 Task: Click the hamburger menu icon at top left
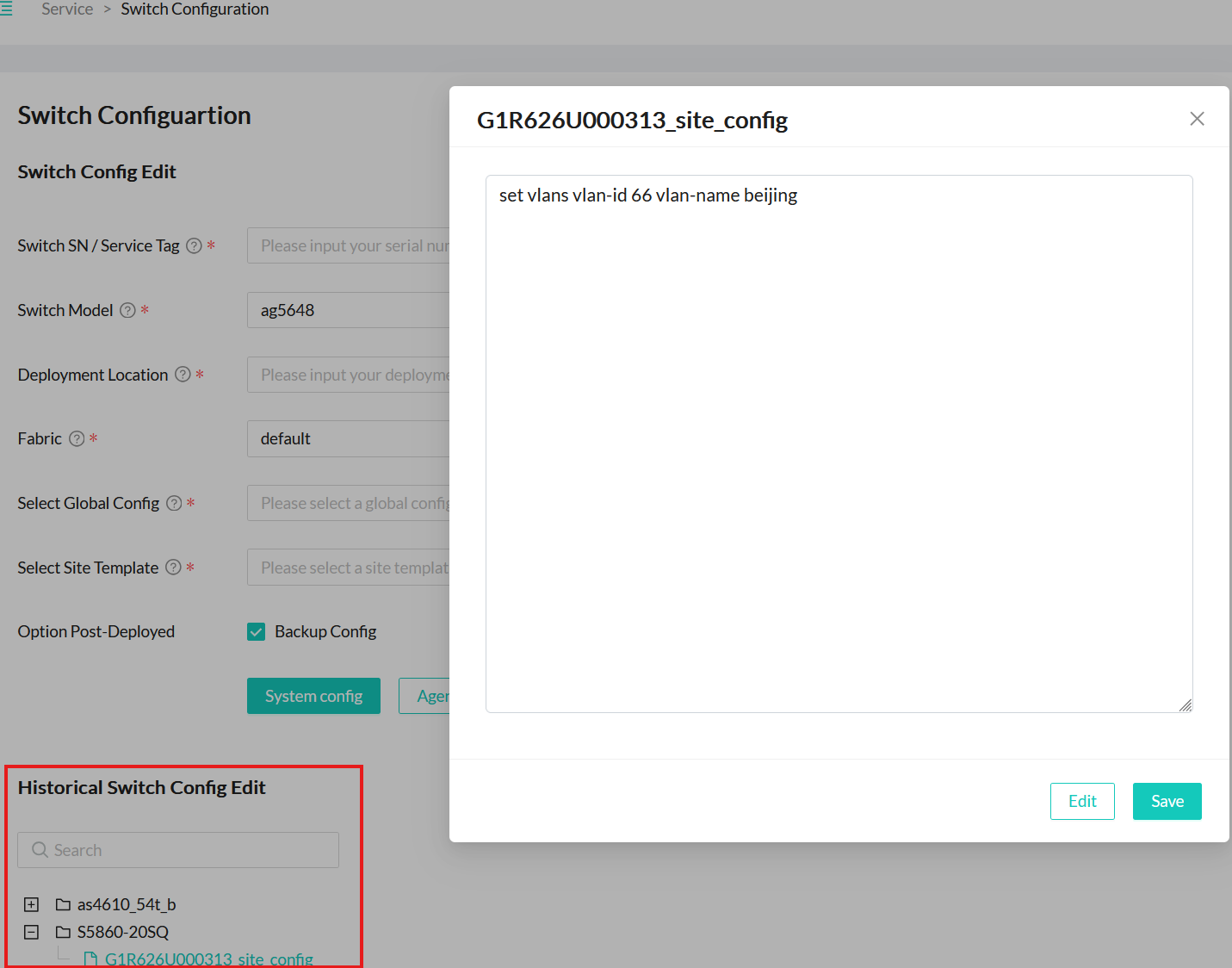pyautogui.click(x=6, y=9)
